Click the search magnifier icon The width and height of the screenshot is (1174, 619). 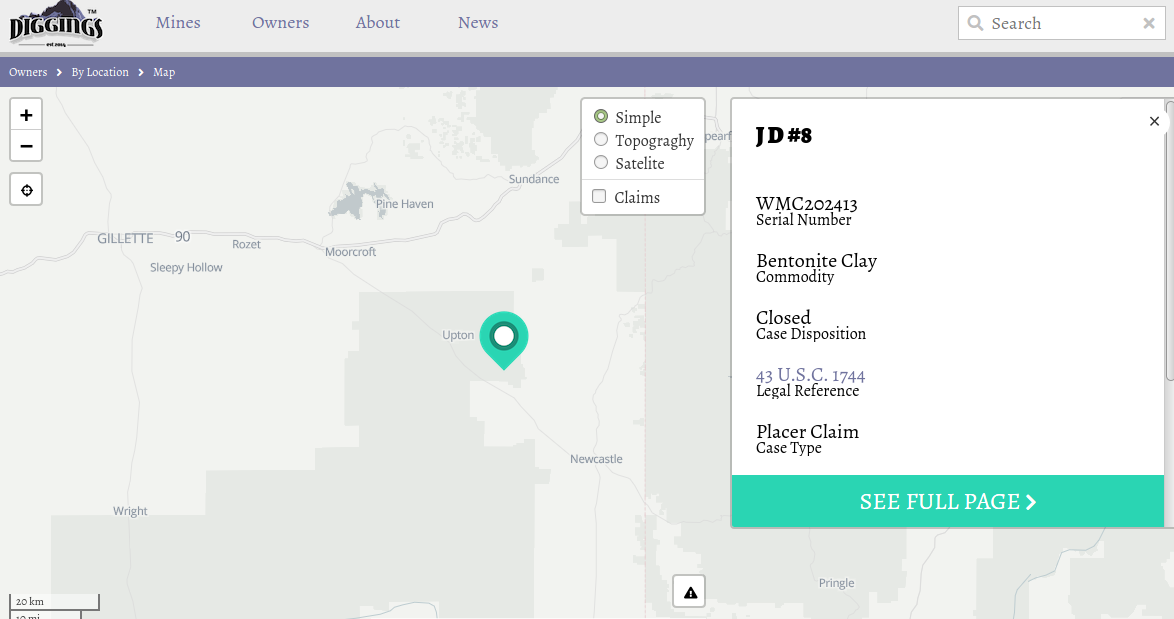tap(975, 23)
